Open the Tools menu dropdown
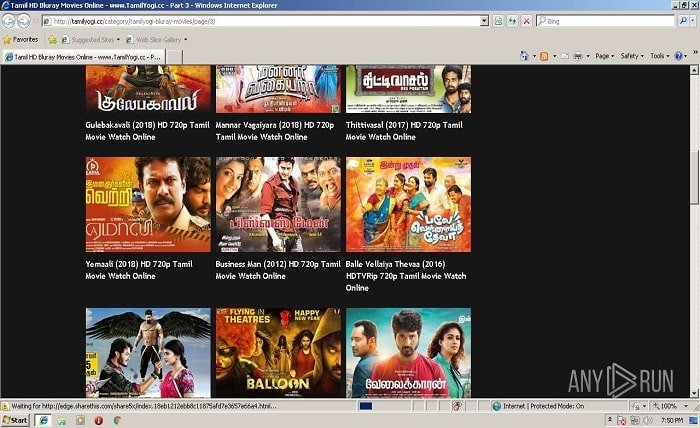 coord(659,56)
